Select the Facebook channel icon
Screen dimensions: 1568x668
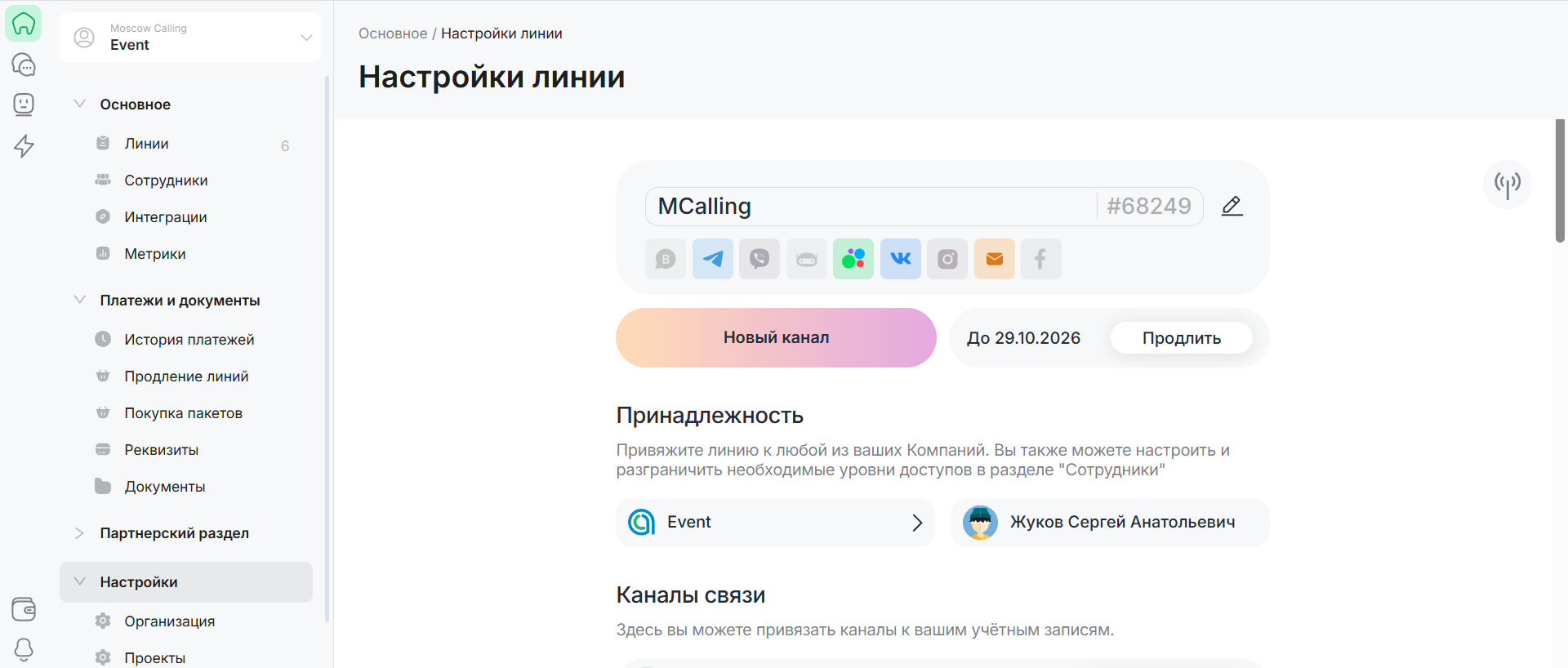pyautogui.click(x=1040, y=259)
